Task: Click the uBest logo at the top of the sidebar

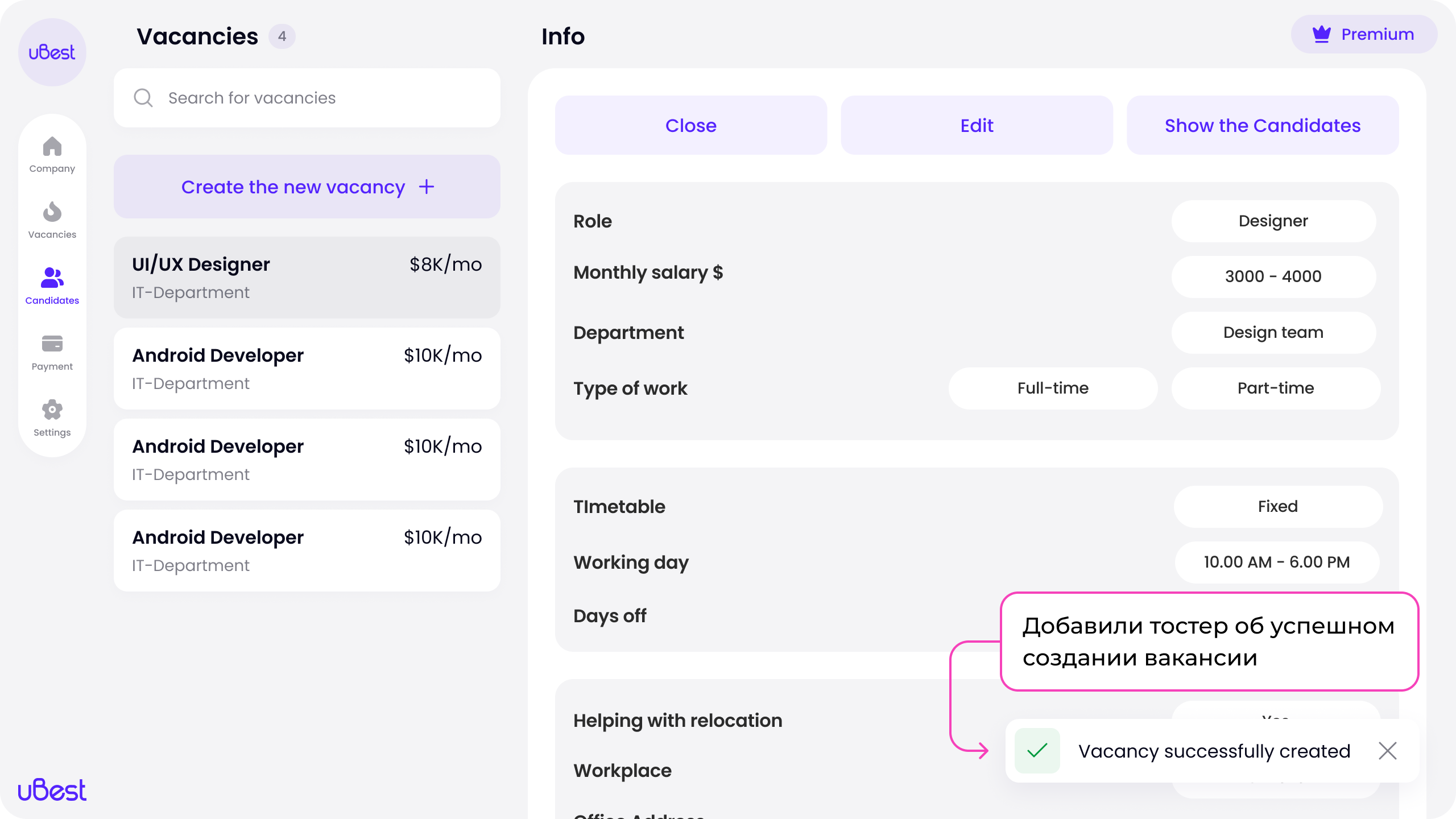Action: [52, 52]
